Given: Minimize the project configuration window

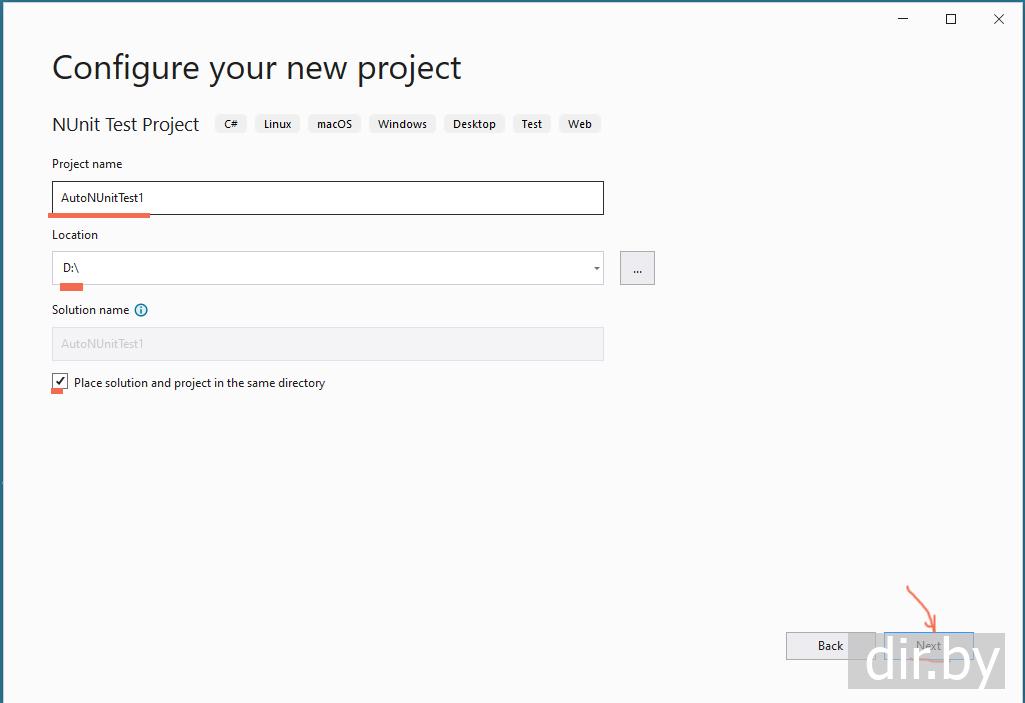Looking at the screenshot, I should pyautogui.click(x=903, y=19).
